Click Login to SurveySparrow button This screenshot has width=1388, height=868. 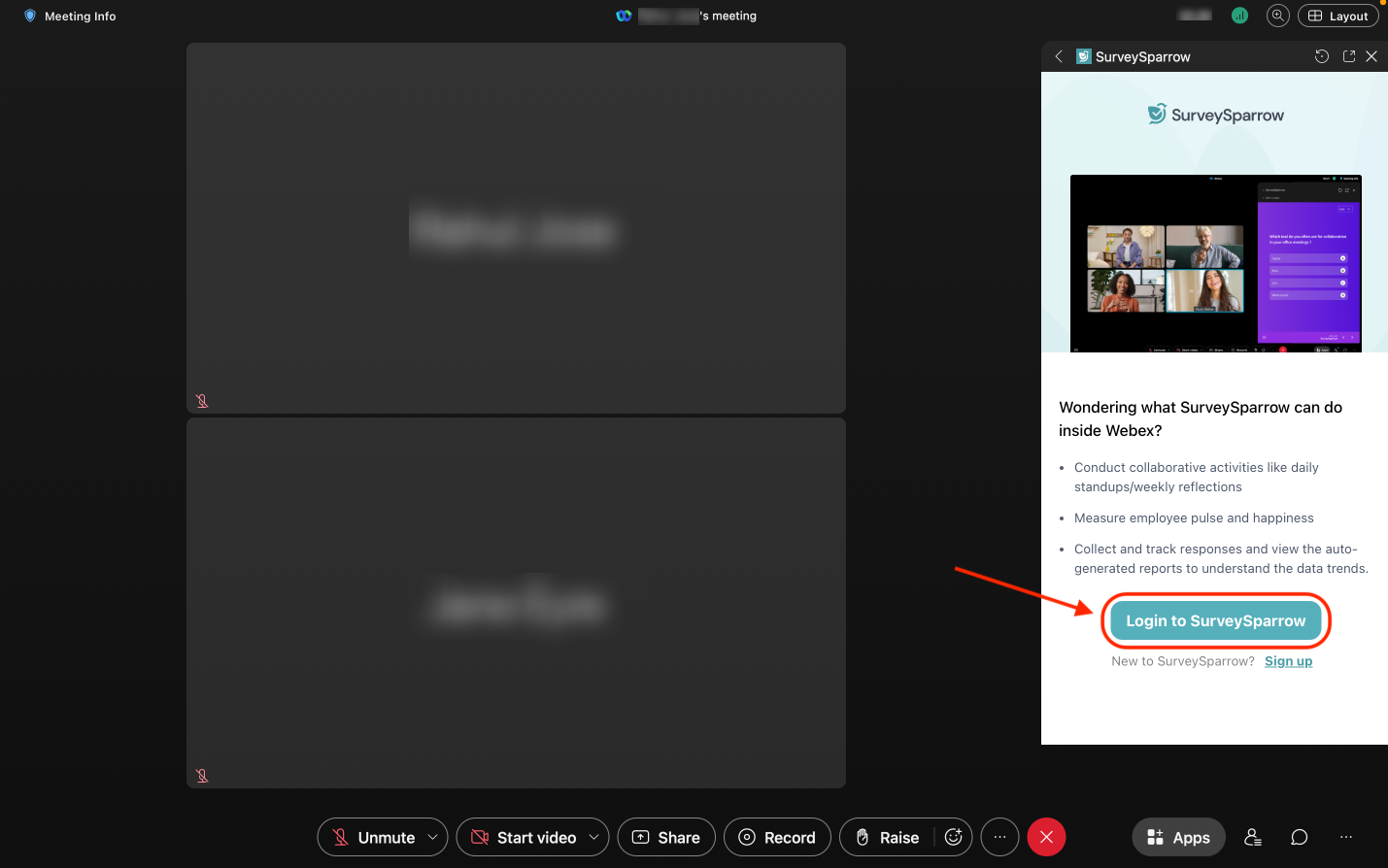1215,621
